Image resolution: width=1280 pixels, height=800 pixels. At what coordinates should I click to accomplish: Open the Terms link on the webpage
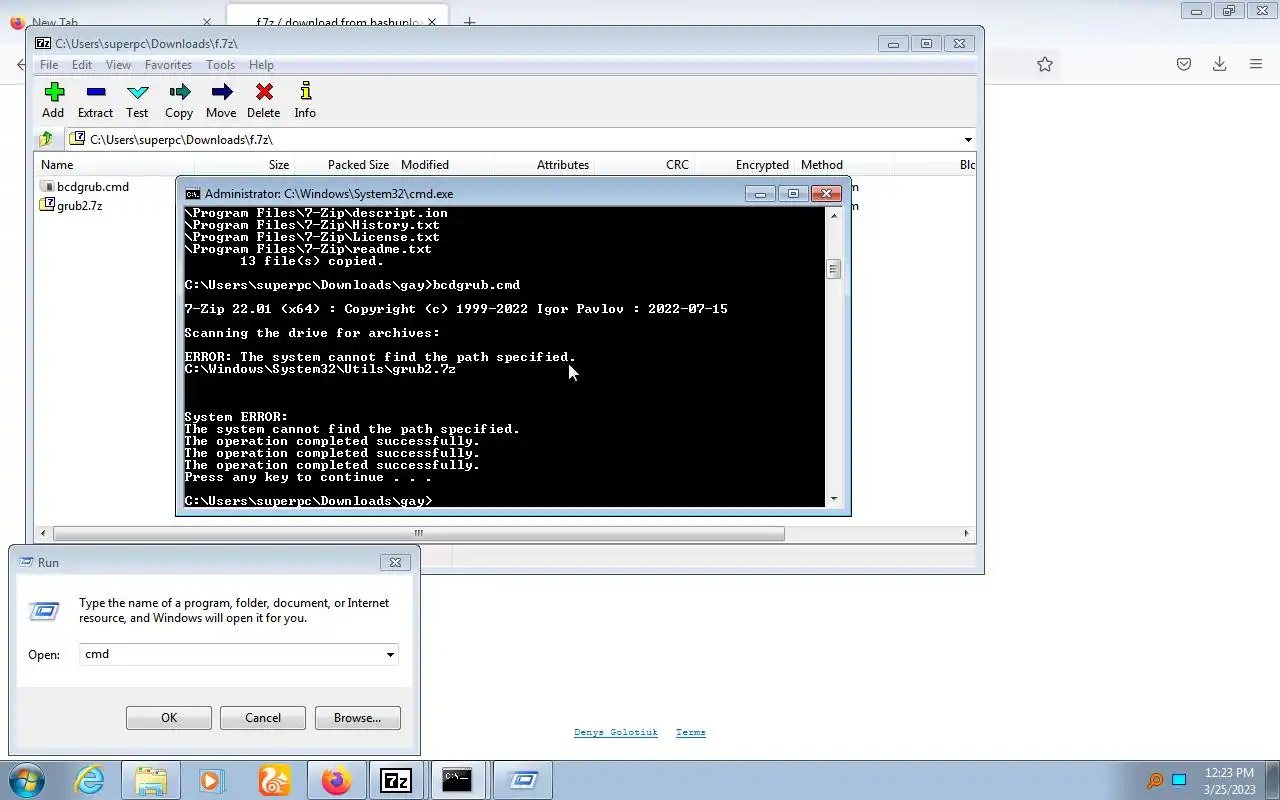pos(691,732)
